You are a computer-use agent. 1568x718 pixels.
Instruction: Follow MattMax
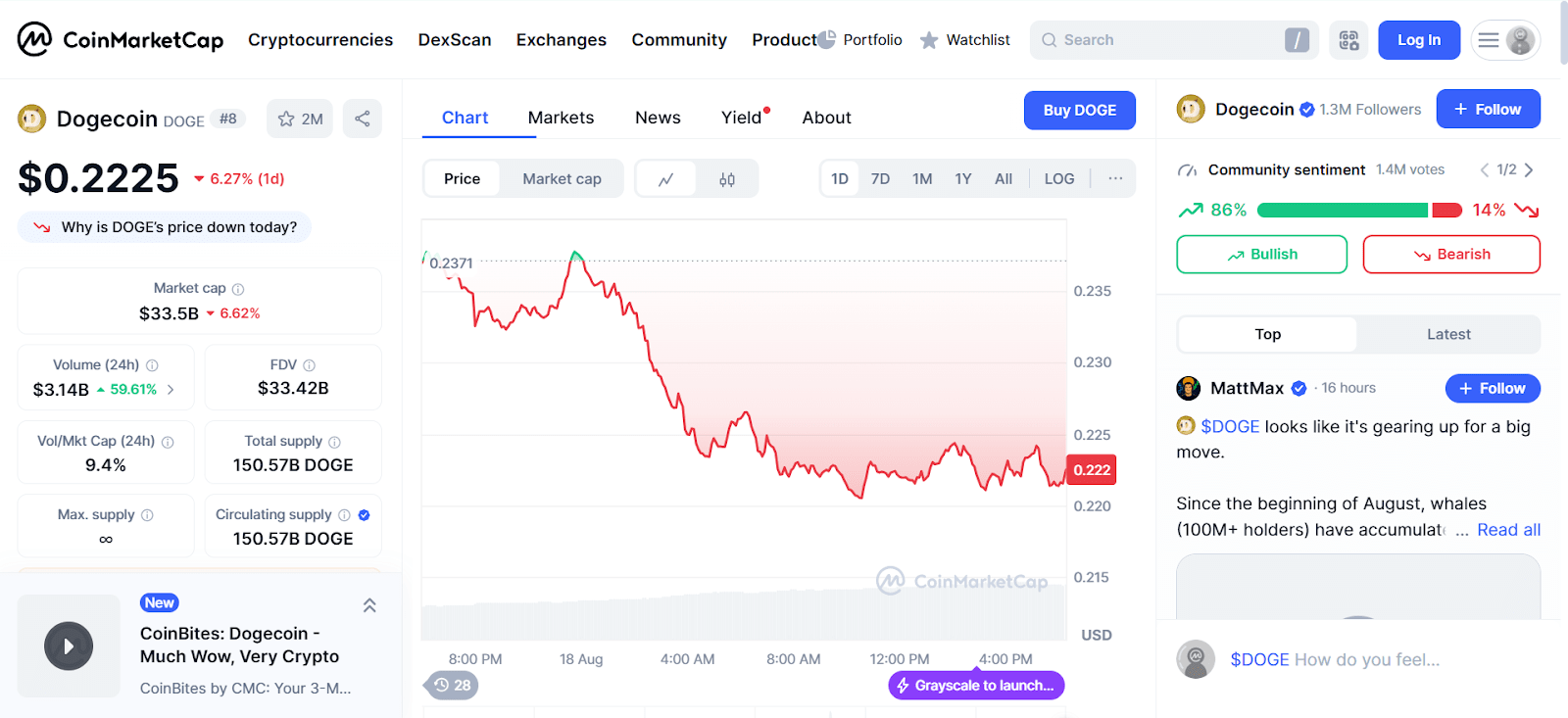[1493, 389]
